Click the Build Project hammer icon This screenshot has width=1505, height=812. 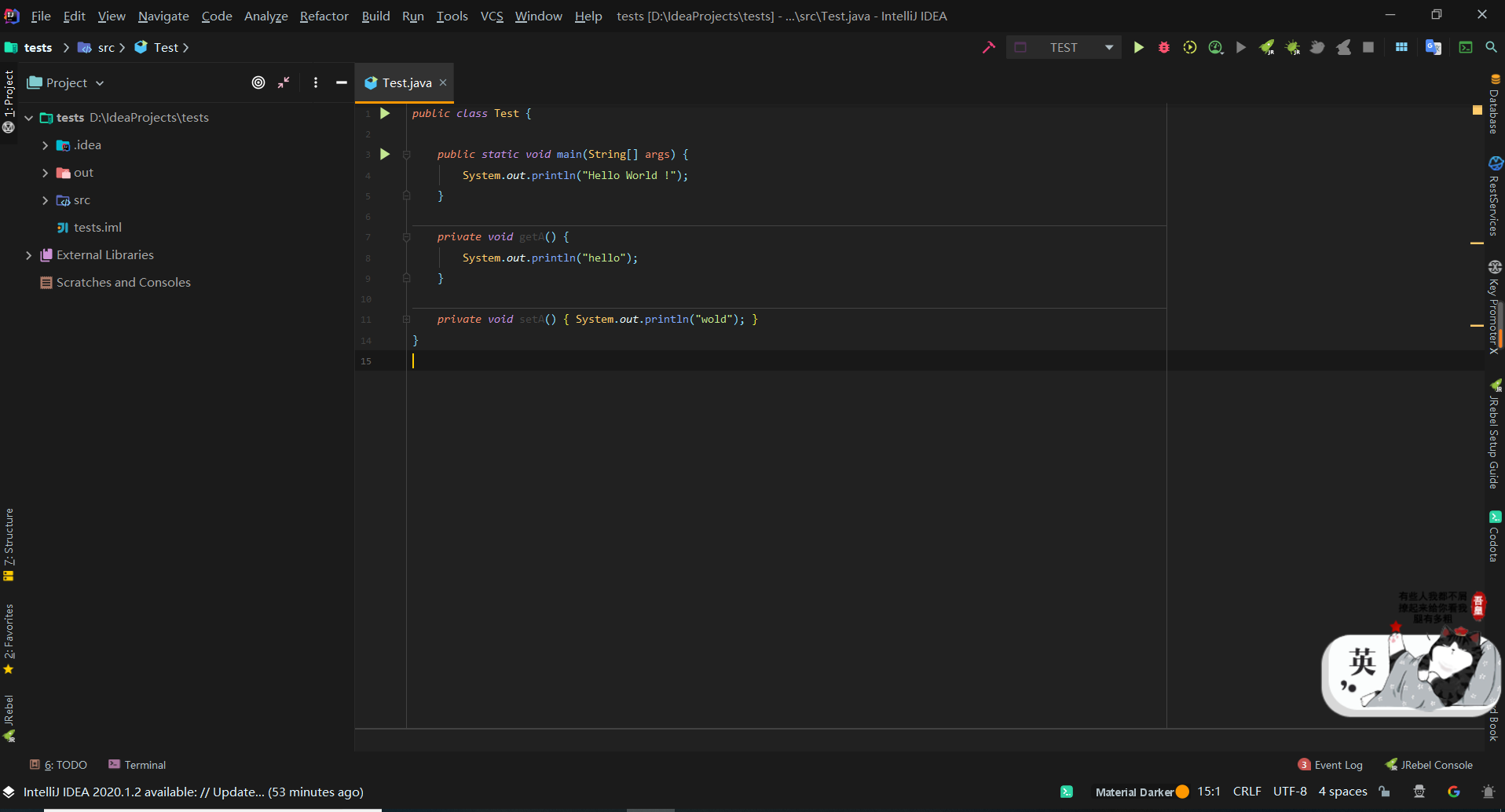coord(989,47)
